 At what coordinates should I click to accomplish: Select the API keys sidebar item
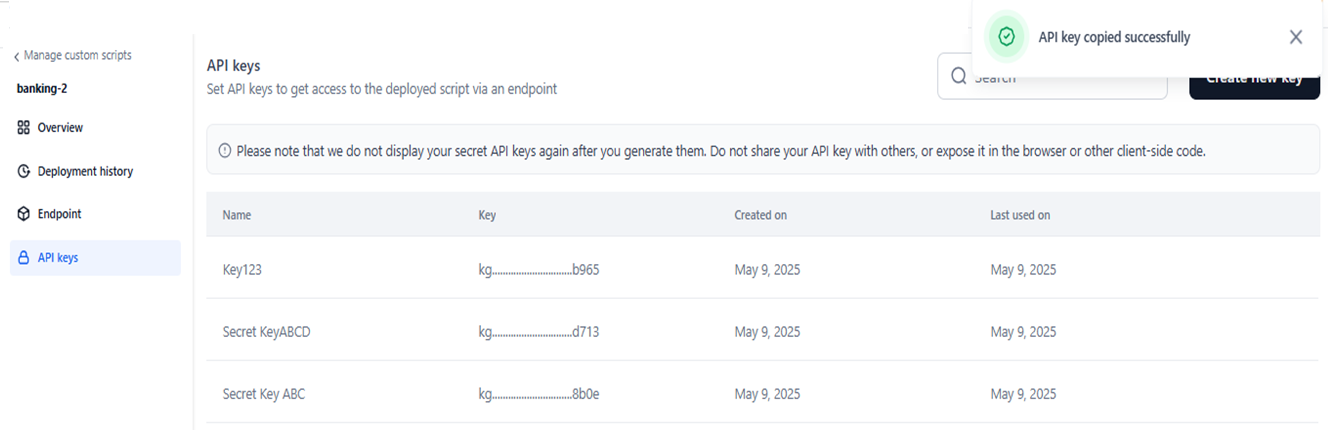coord(58,258)
